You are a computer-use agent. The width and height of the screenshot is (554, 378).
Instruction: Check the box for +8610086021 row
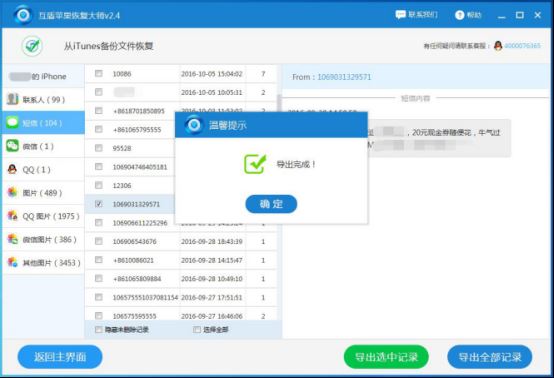tap(99, 260)
